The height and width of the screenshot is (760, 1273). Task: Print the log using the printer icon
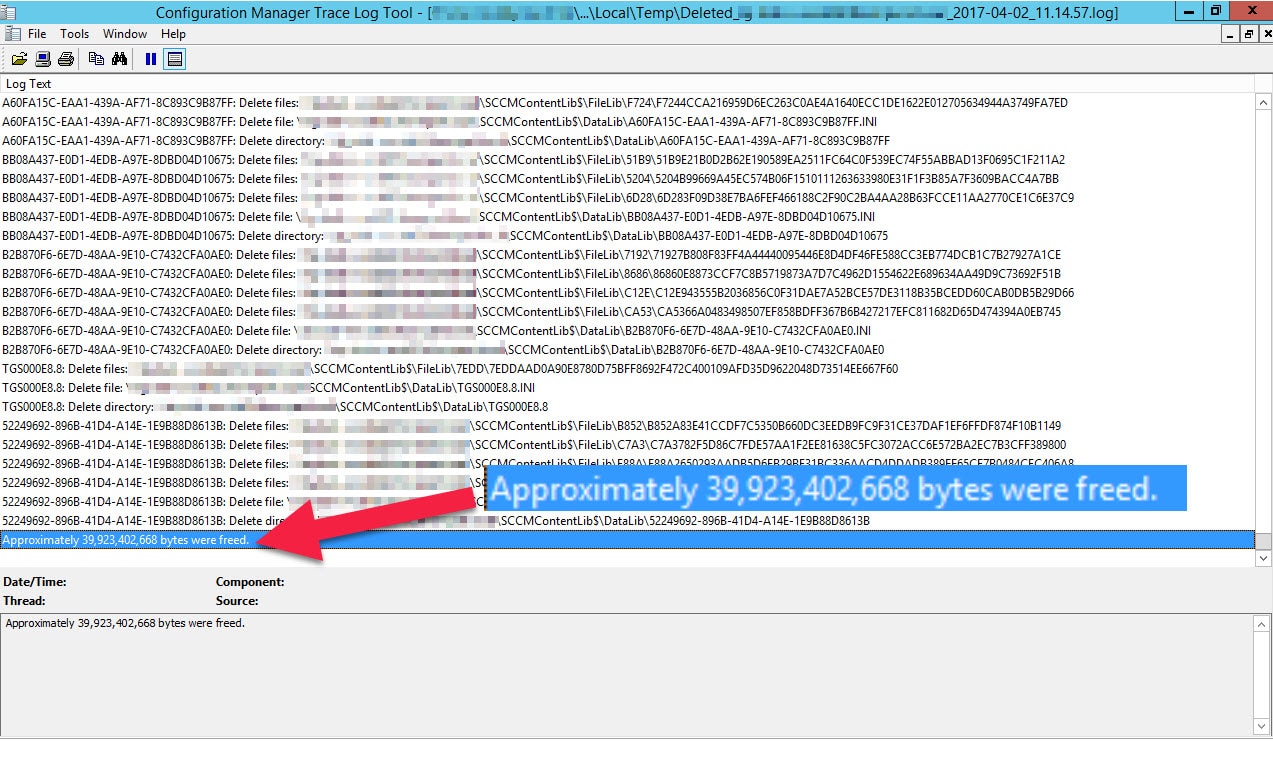pos(66,59)
